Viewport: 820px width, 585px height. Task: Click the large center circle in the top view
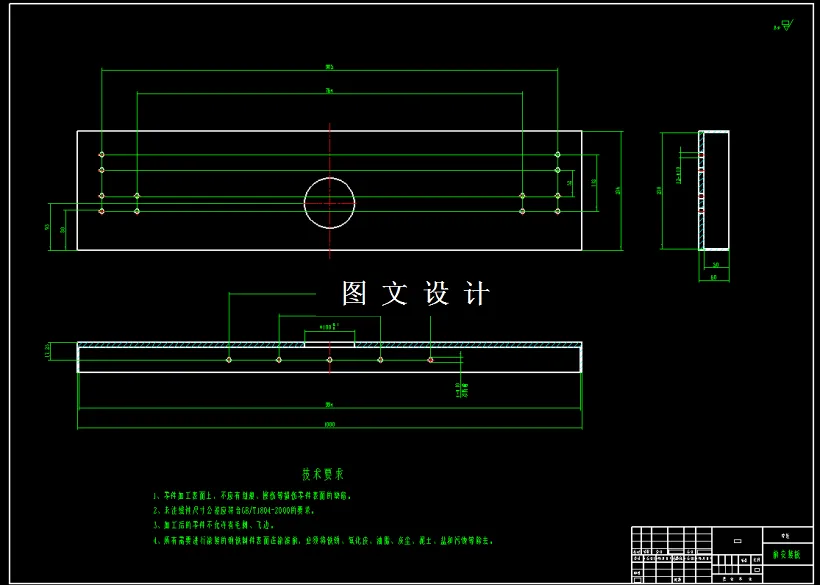point(329,203)
